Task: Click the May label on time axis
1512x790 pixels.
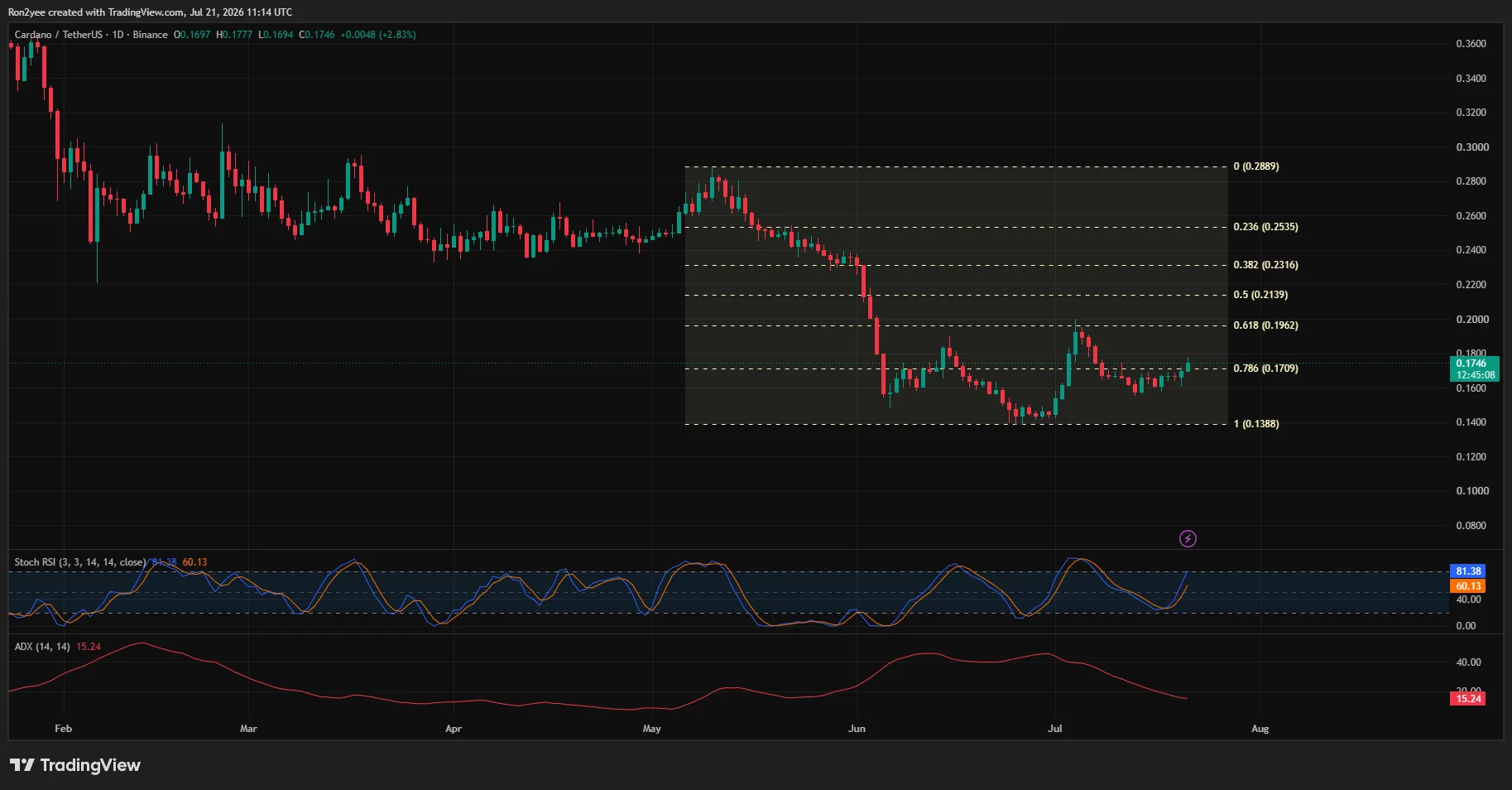Action: point(652,729)
